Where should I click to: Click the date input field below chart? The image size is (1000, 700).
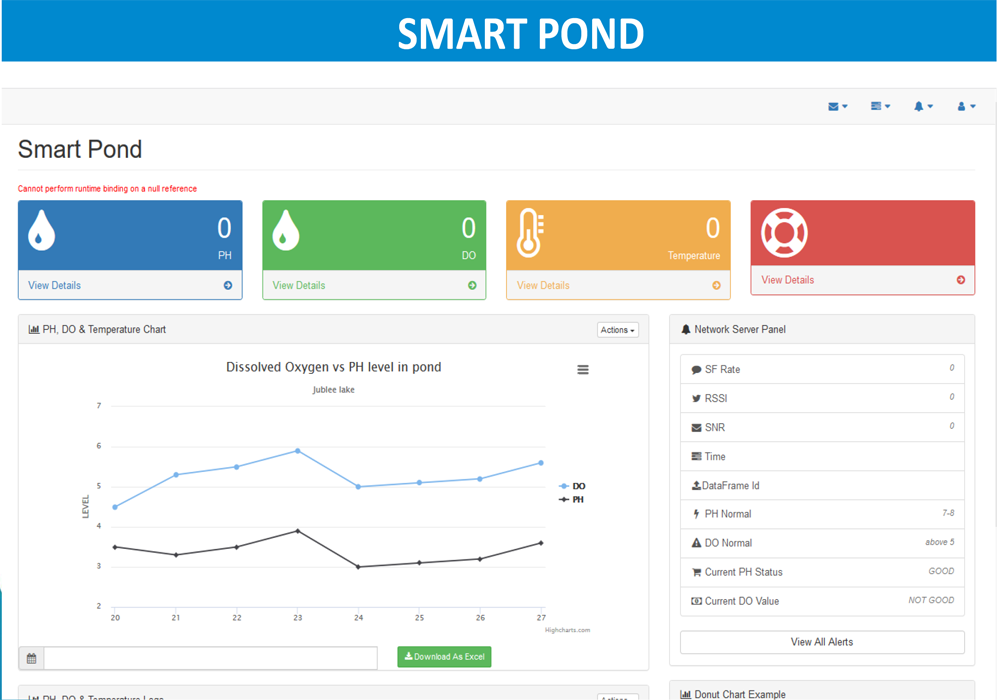coord(211,658)
